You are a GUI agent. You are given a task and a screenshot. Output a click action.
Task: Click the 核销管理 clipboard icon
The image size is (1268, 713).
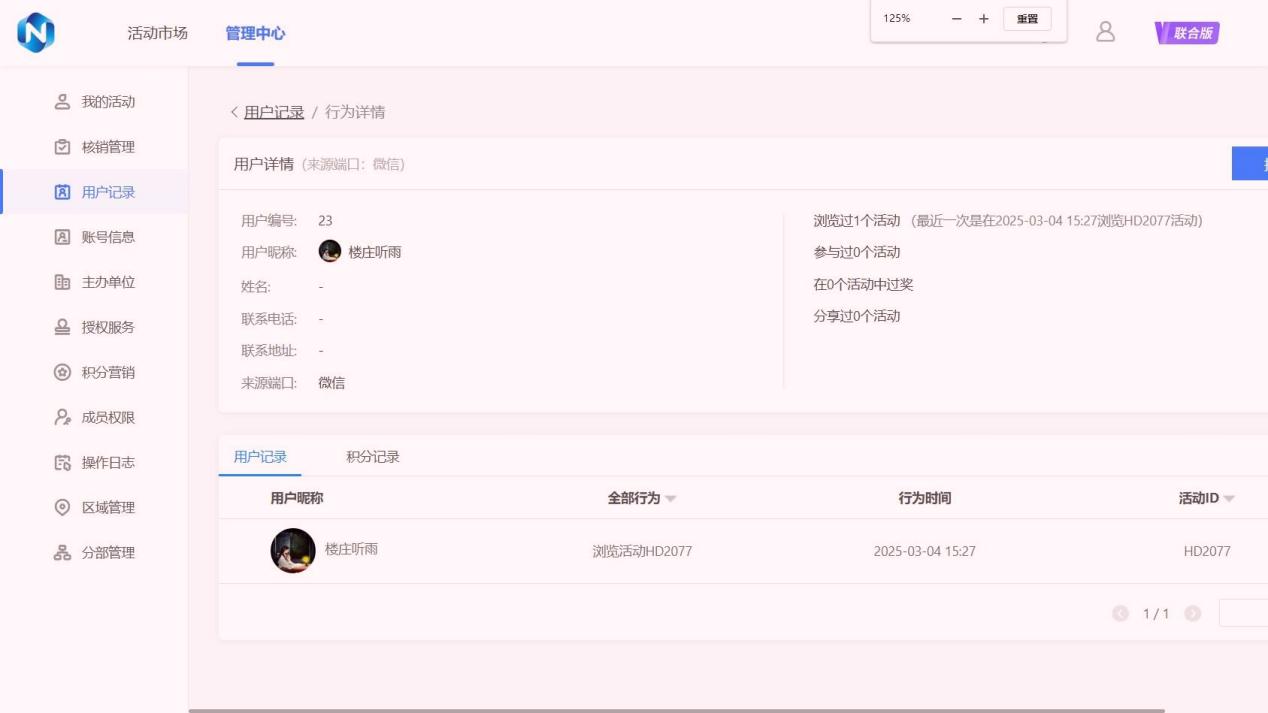click(x=62, y=147)
